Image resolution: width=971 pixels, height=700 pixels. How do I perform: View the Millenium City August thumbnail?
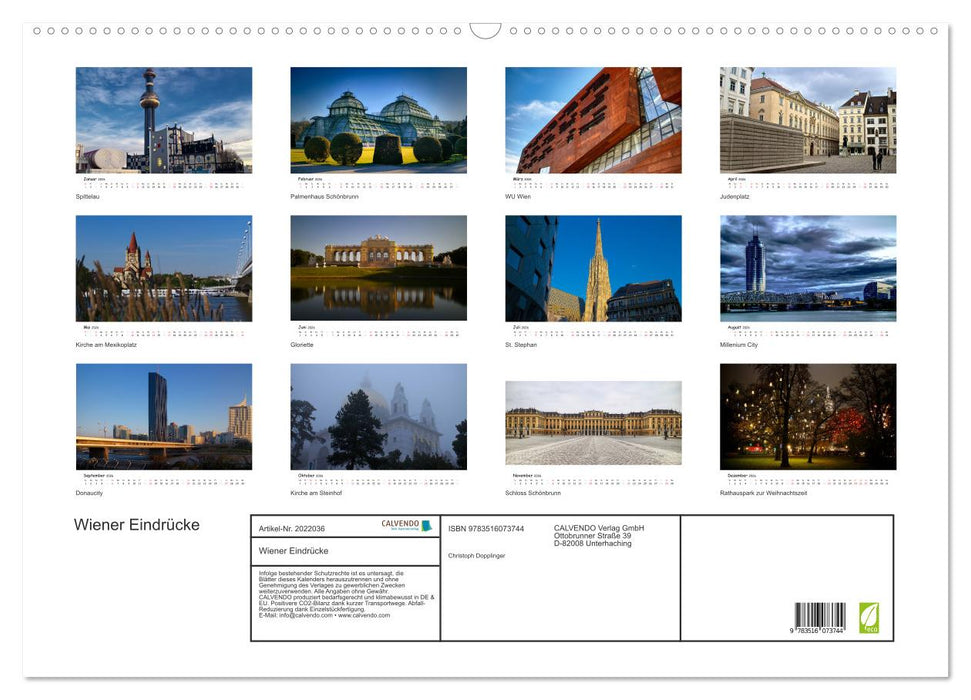coord(807,268)
